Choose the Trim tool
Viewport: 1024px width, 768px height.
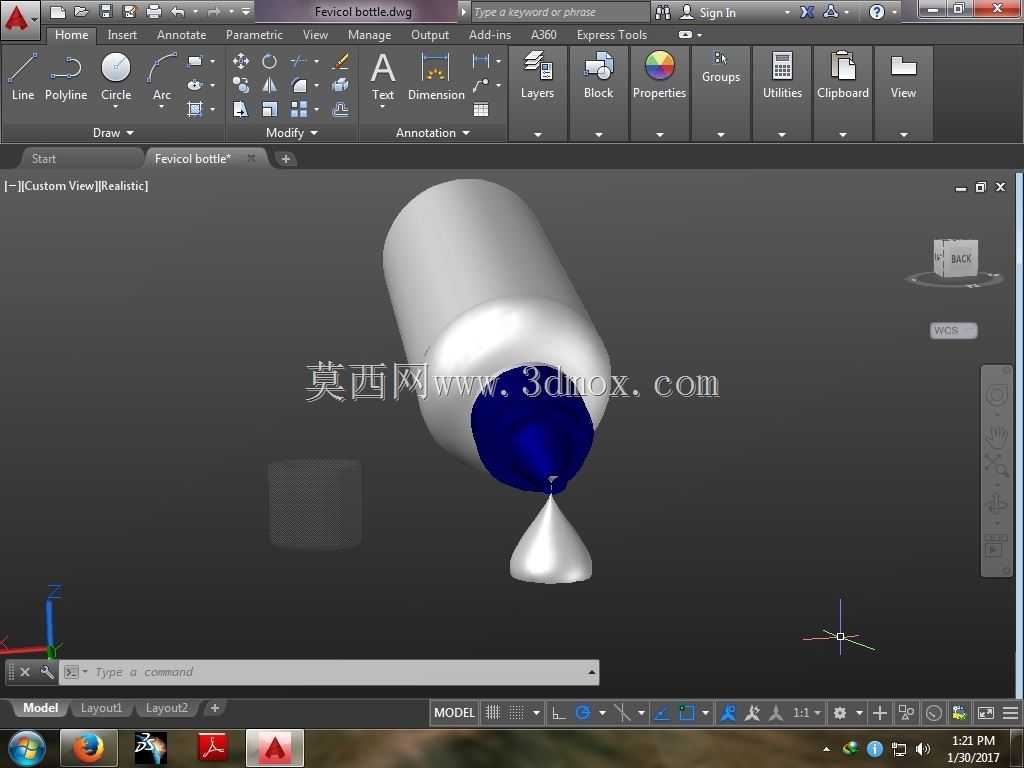[x=299, y=61]
